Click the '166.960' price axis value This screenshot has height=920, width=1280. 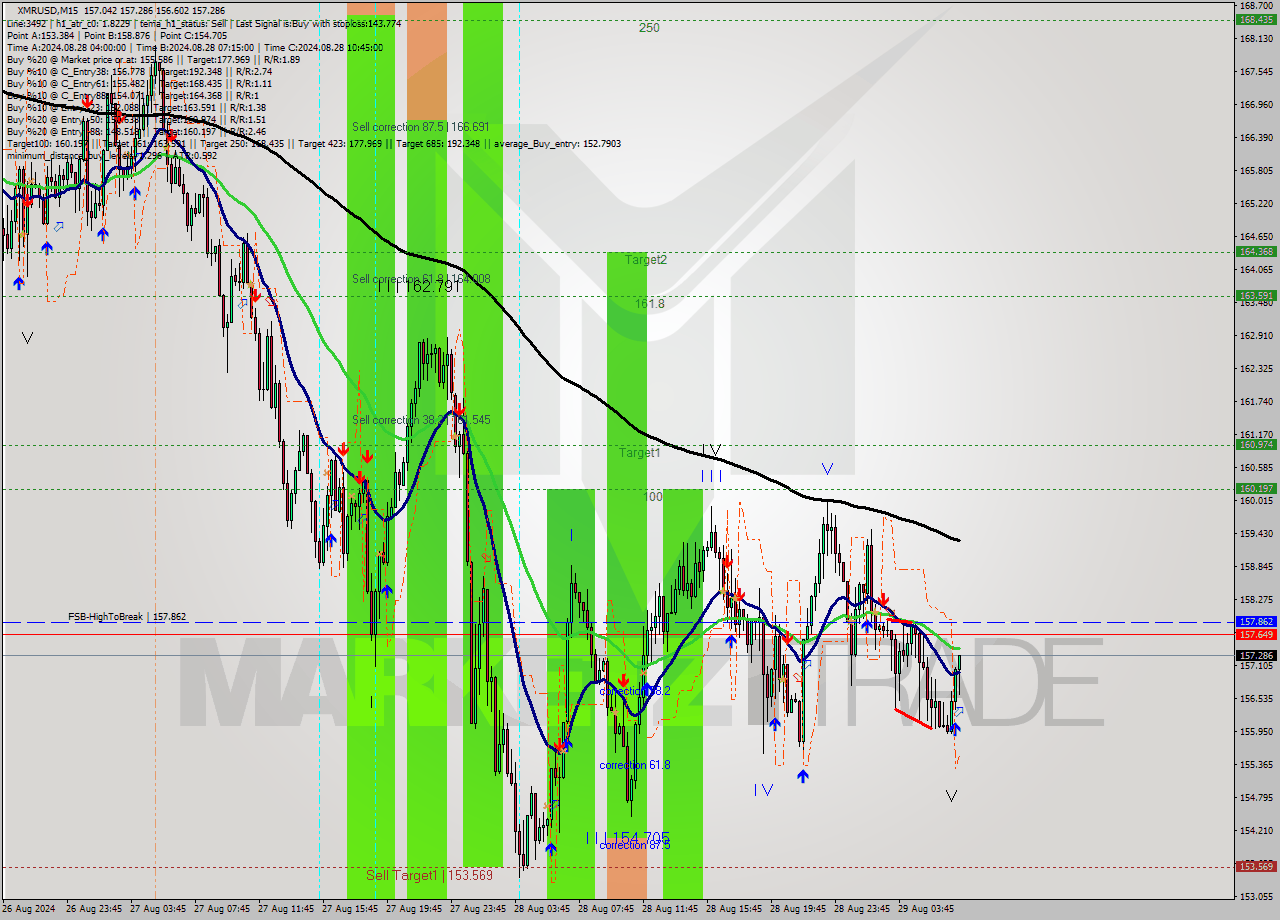click(1256, 104)
